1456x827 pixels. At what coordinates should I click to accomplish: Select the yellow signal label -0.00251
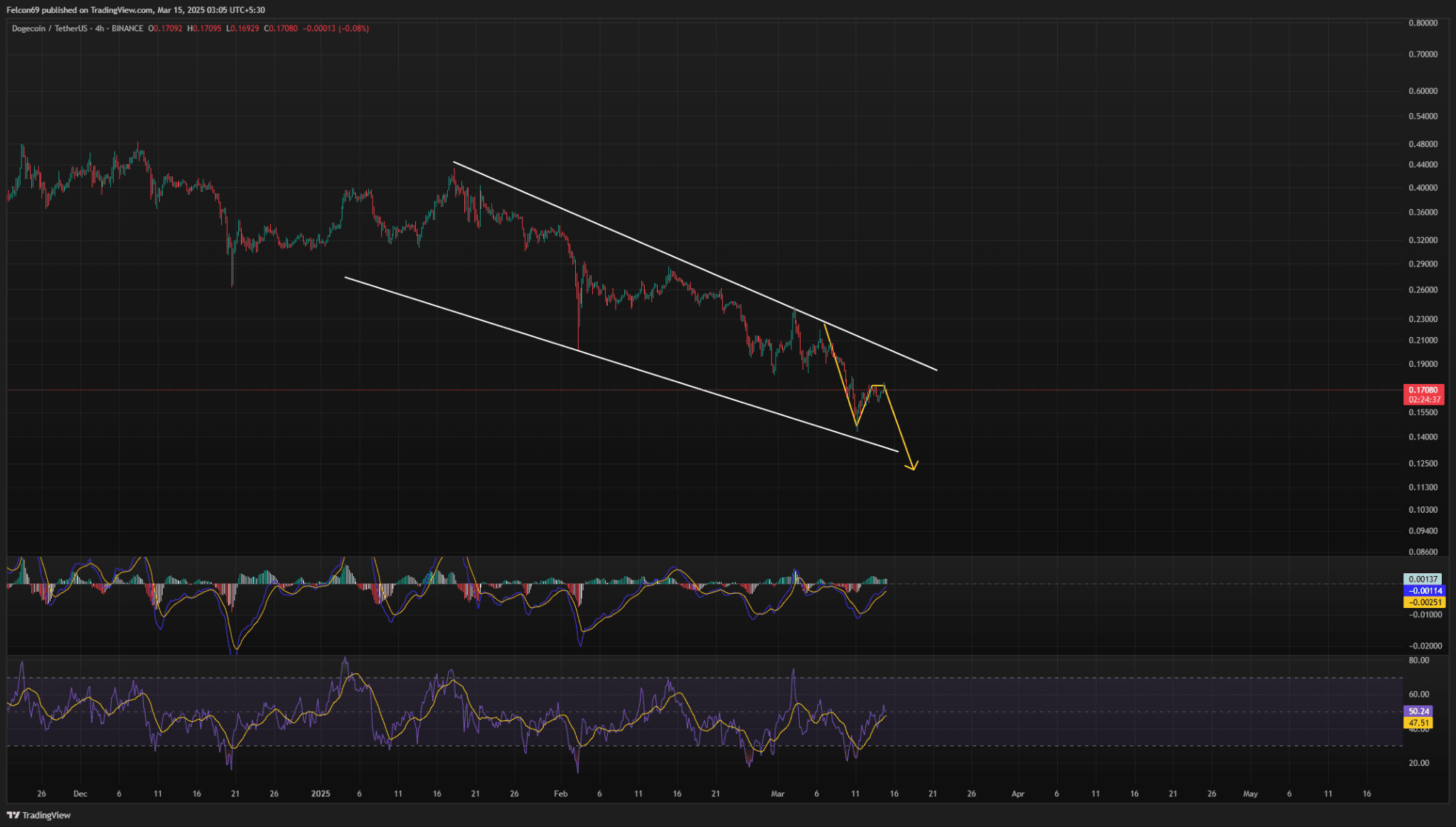tap(1425, 602)
